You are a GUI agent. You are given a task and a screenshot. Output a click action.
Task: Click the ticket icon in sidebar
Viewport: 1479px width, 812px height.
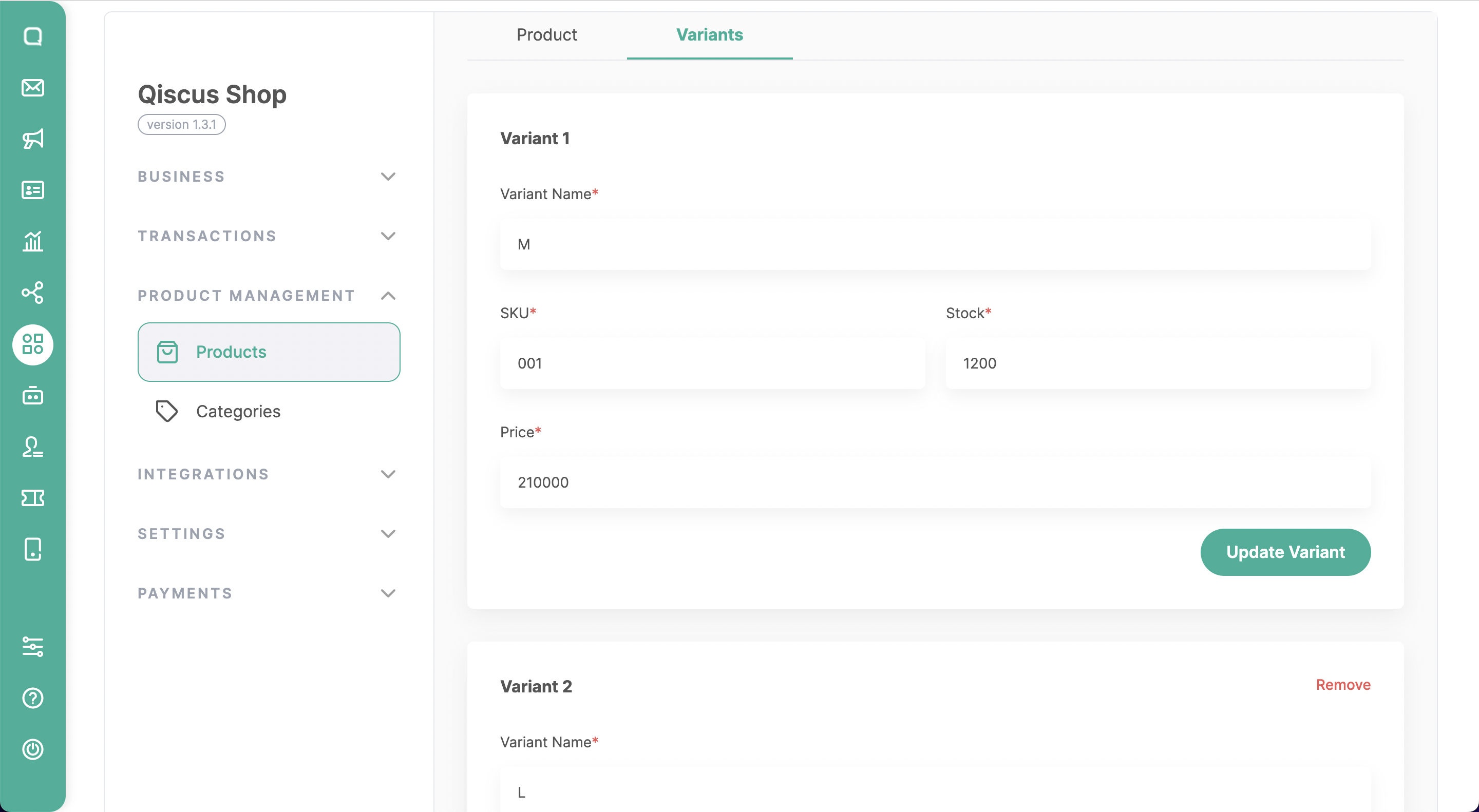point(33,497)
